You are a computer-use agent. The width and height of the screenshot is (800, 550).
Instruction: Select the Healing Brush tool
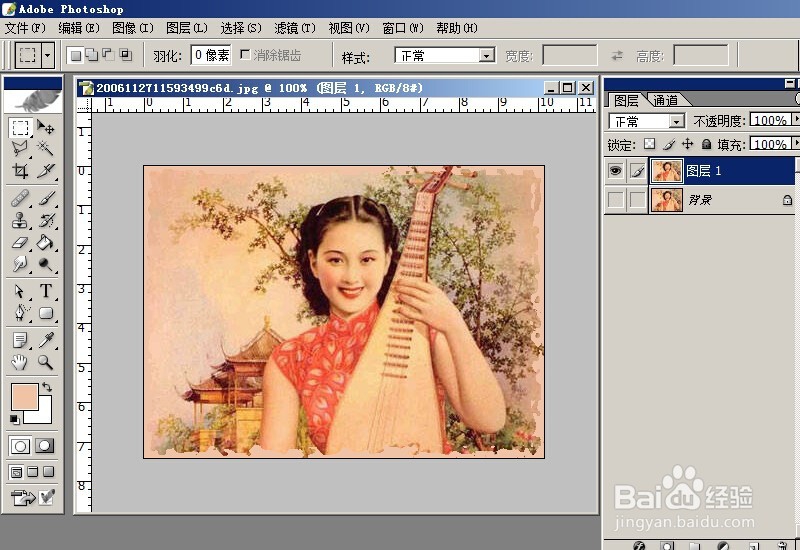(20, 198)
